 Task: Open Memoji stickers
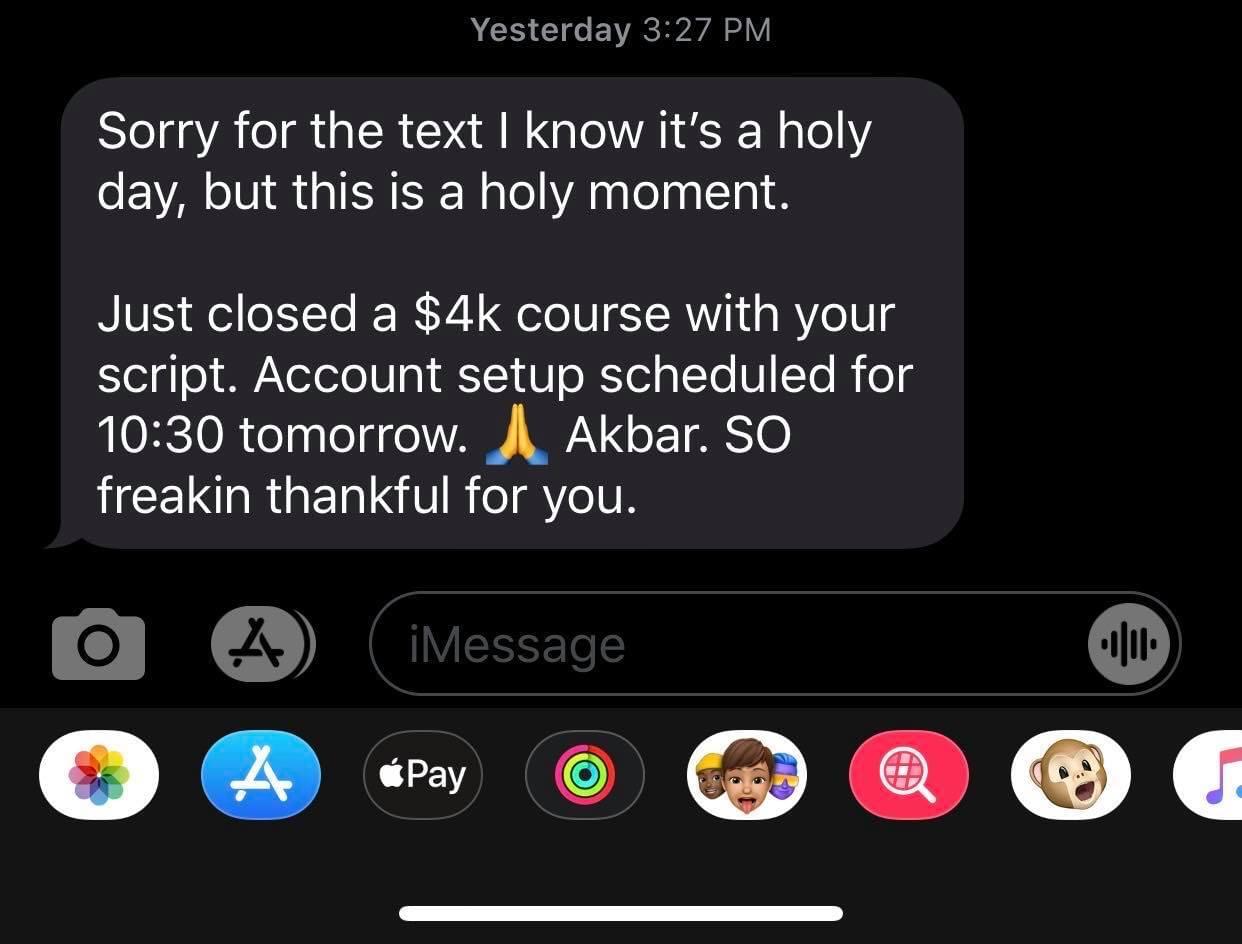[747, 775]
